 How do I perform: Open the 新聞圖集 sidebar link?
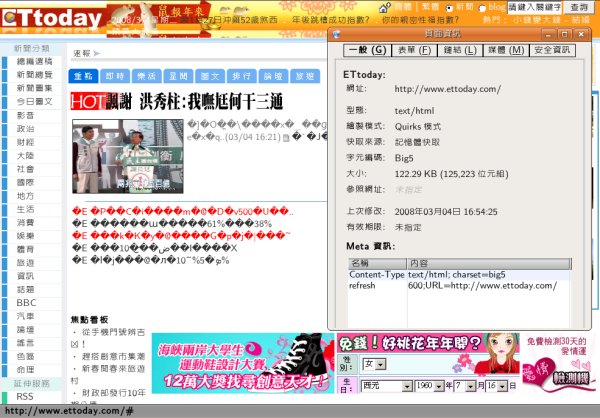pos(34,88)
